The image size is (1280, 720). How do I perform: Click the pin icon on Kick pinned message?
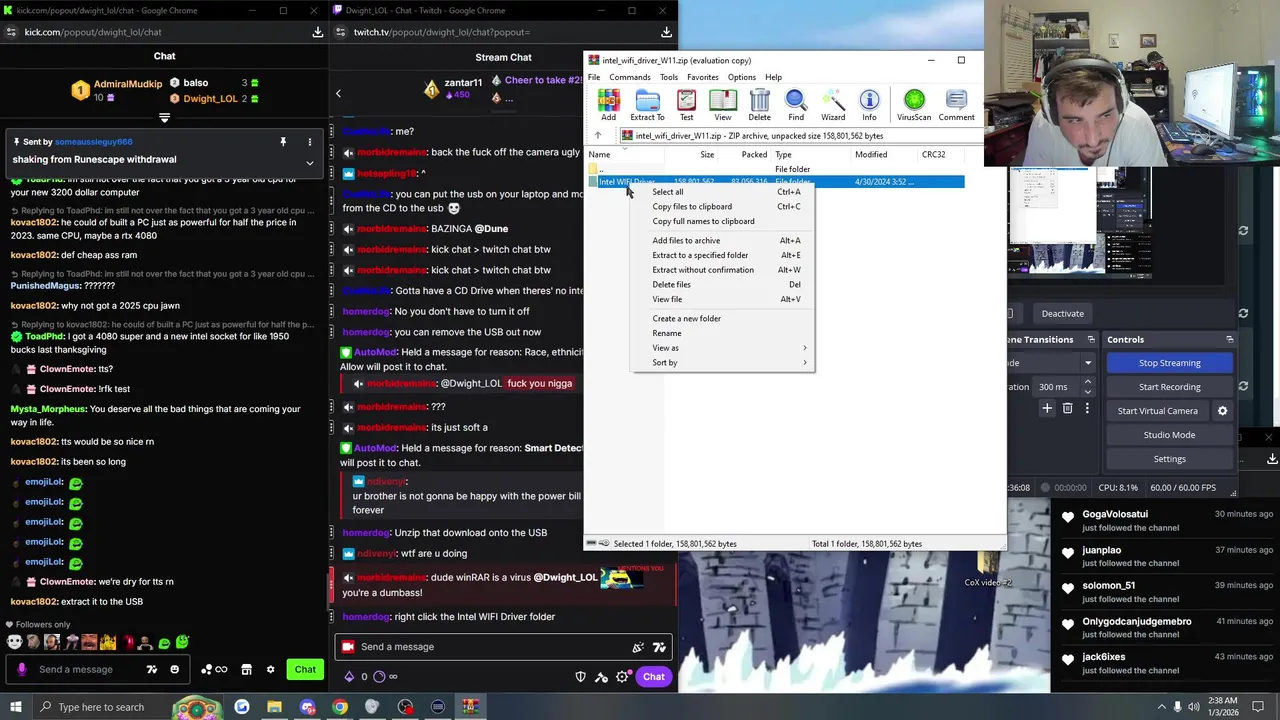tap(283, 142)
